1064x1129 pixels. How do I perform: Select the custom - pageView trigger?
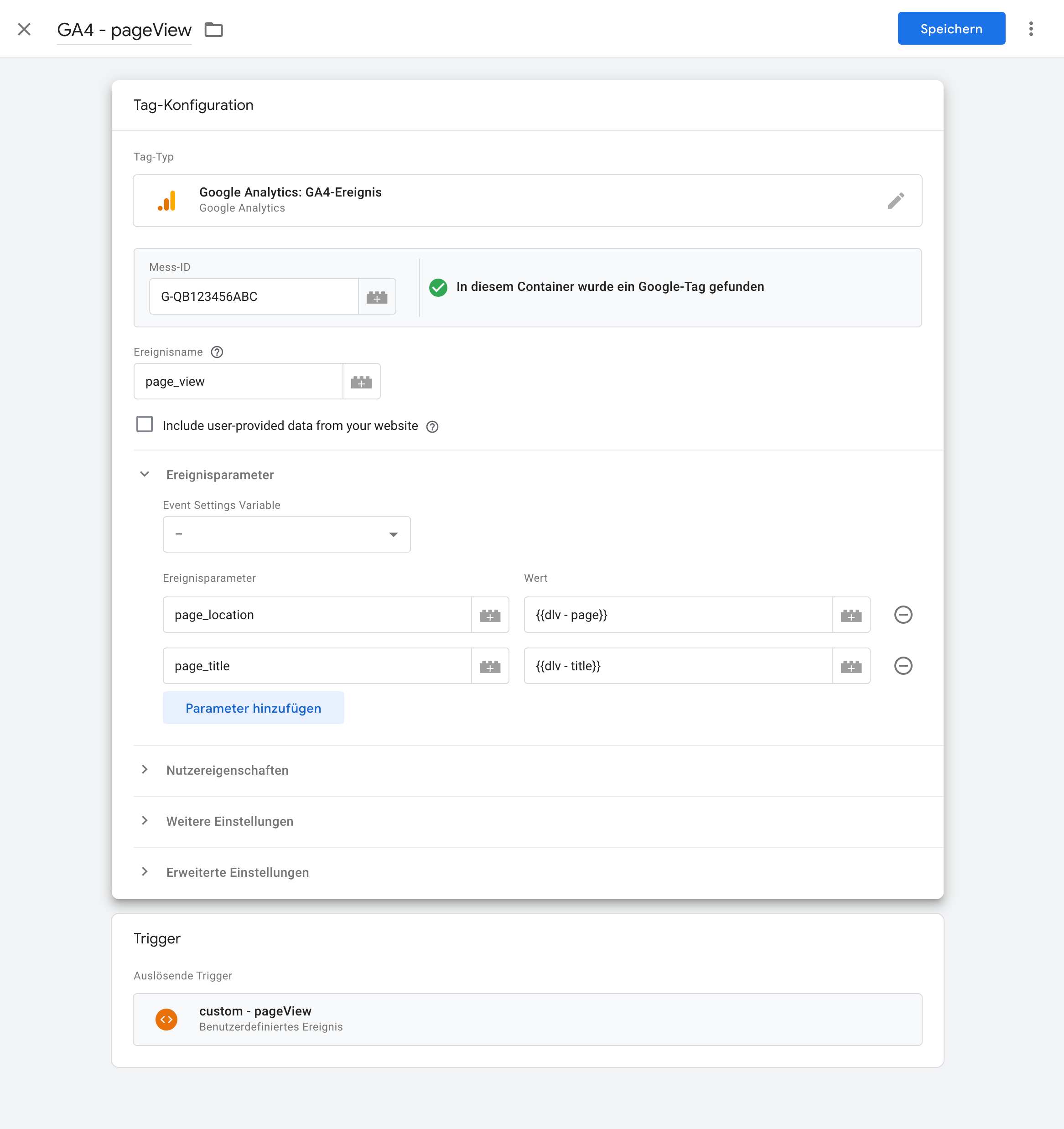527,1020
